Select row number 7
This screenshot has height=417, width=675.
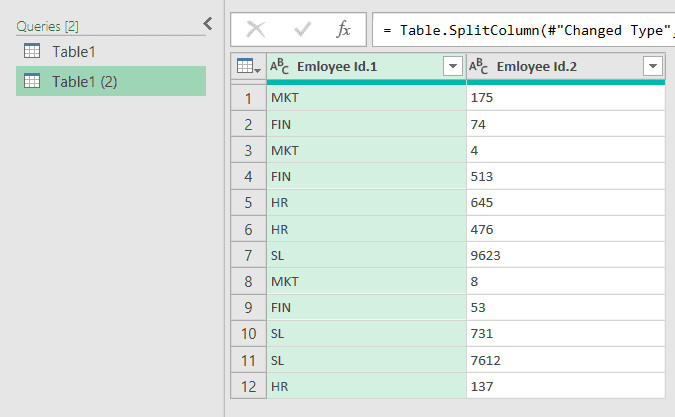[x=248, y=255]
